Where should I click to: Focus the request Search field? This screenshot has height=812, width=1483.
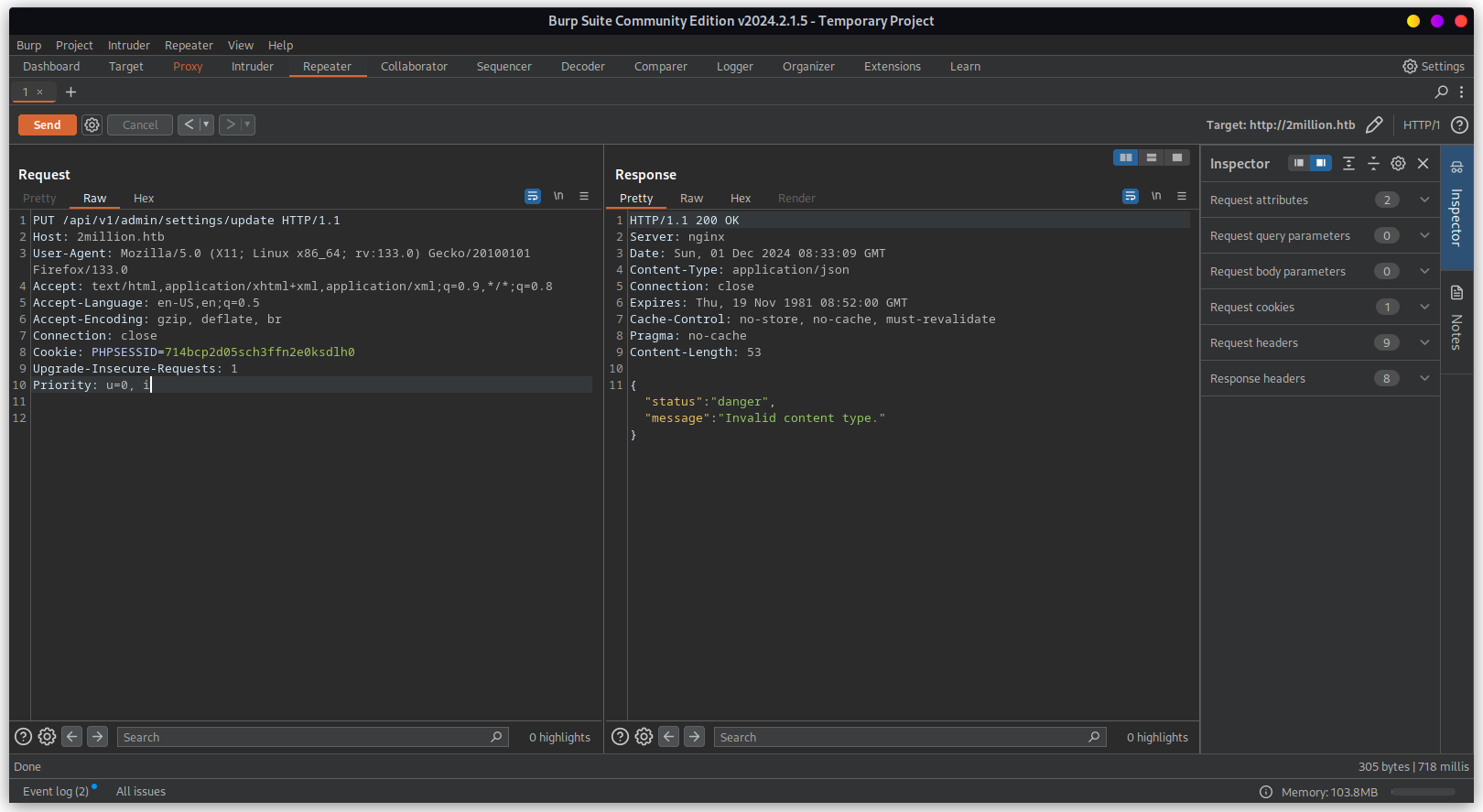312,736
